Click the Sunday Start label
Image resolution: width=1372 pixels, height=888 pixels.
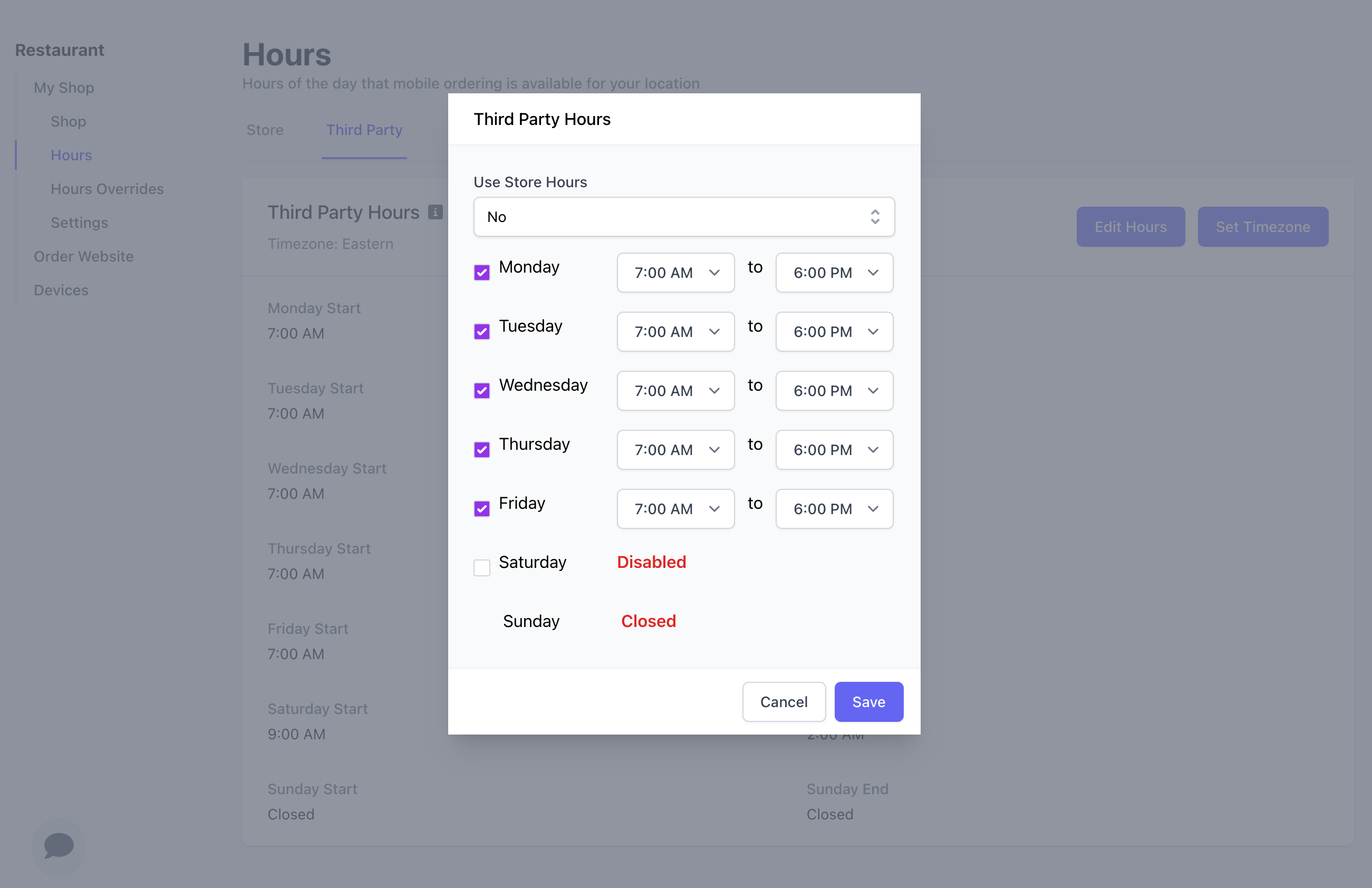click(x=313, y=789)
